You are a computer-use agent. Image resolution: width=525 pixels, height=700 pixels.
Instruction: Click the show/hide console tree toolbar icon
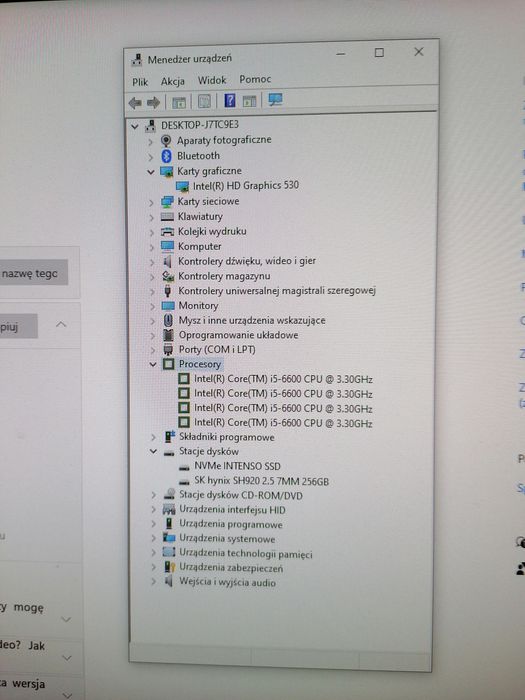click(x=179, y=102)
